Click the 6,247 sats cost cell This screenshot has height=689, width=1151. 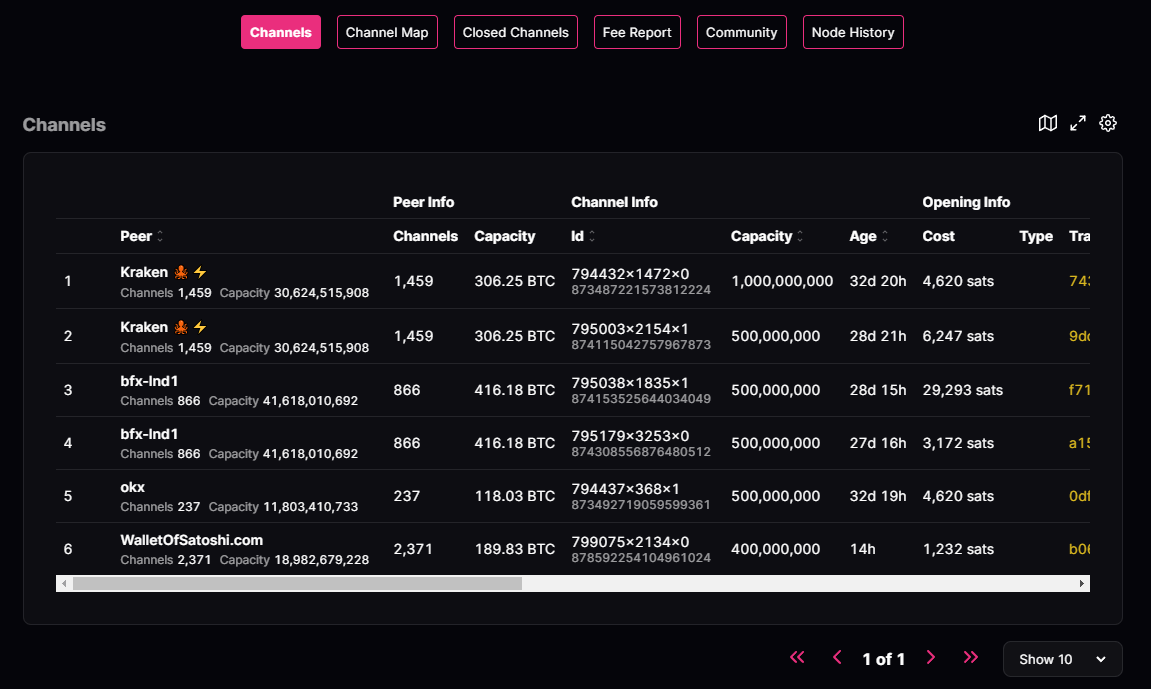coord(958,336)
